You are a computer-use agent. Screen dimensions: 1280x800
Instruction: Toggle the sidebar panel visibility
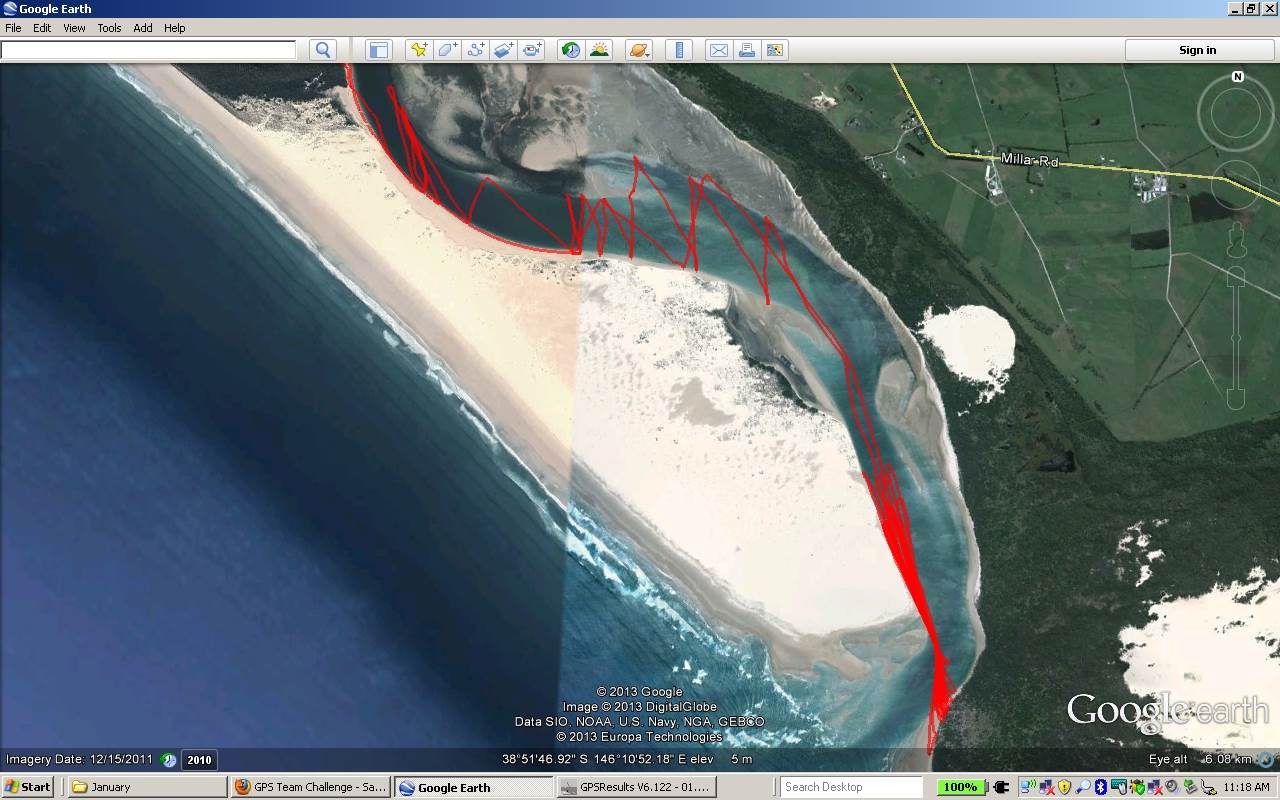[x=378, y=50]
